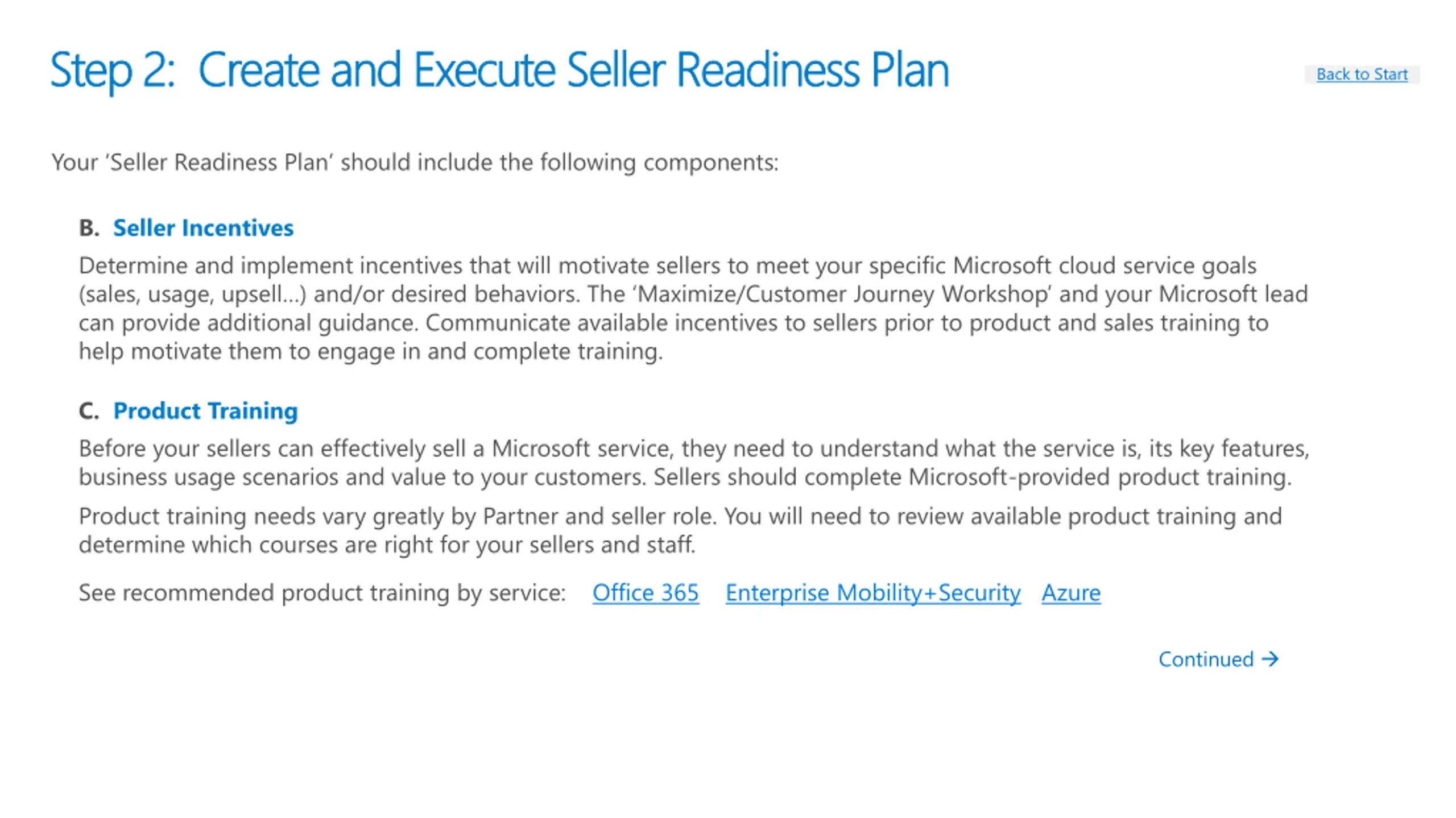Go to the Continued next page link
Viewport: 1456px width, 818px height.
click(1219, 659)
